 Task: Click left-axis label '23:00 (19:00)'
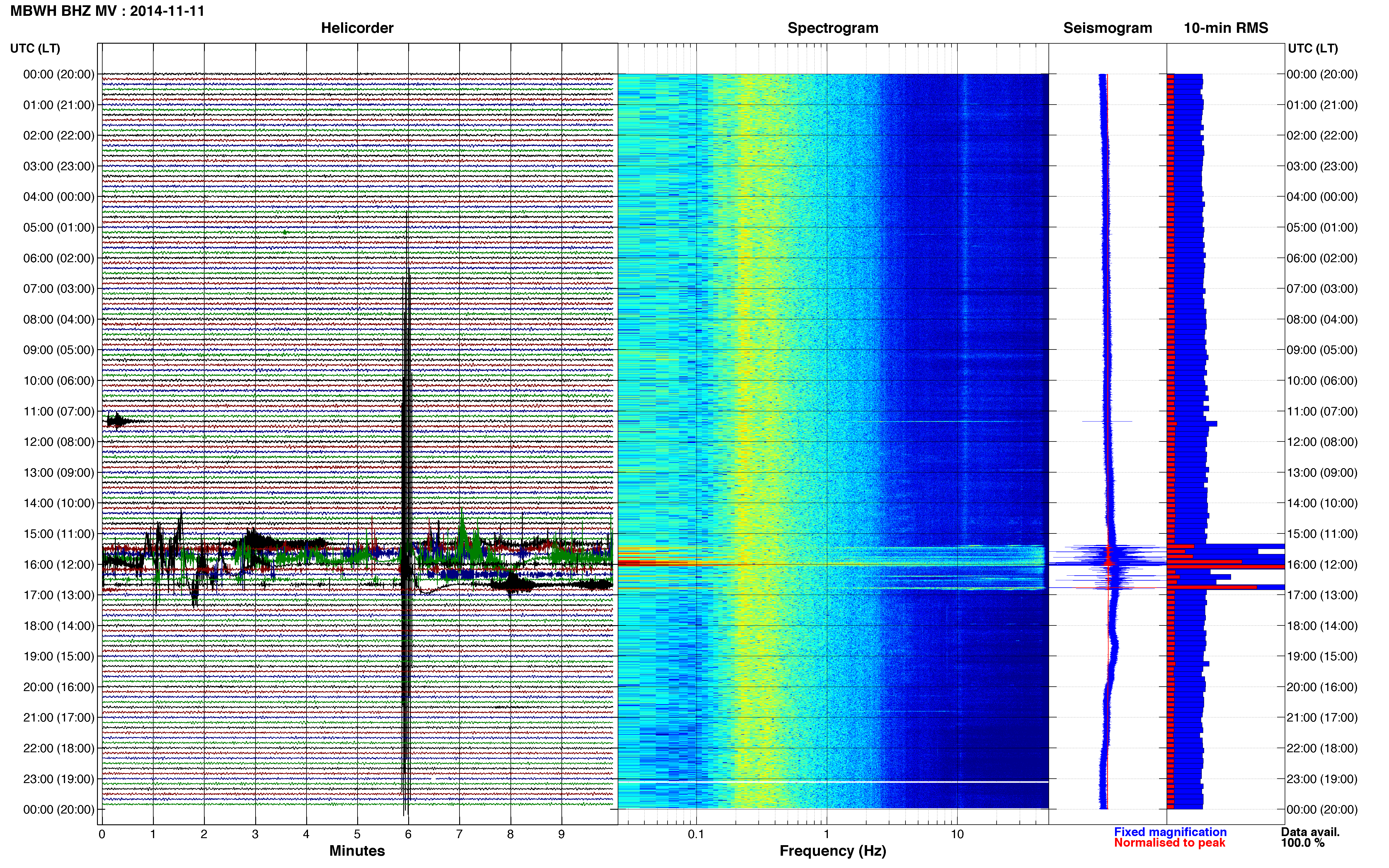(x=59, y=779)
